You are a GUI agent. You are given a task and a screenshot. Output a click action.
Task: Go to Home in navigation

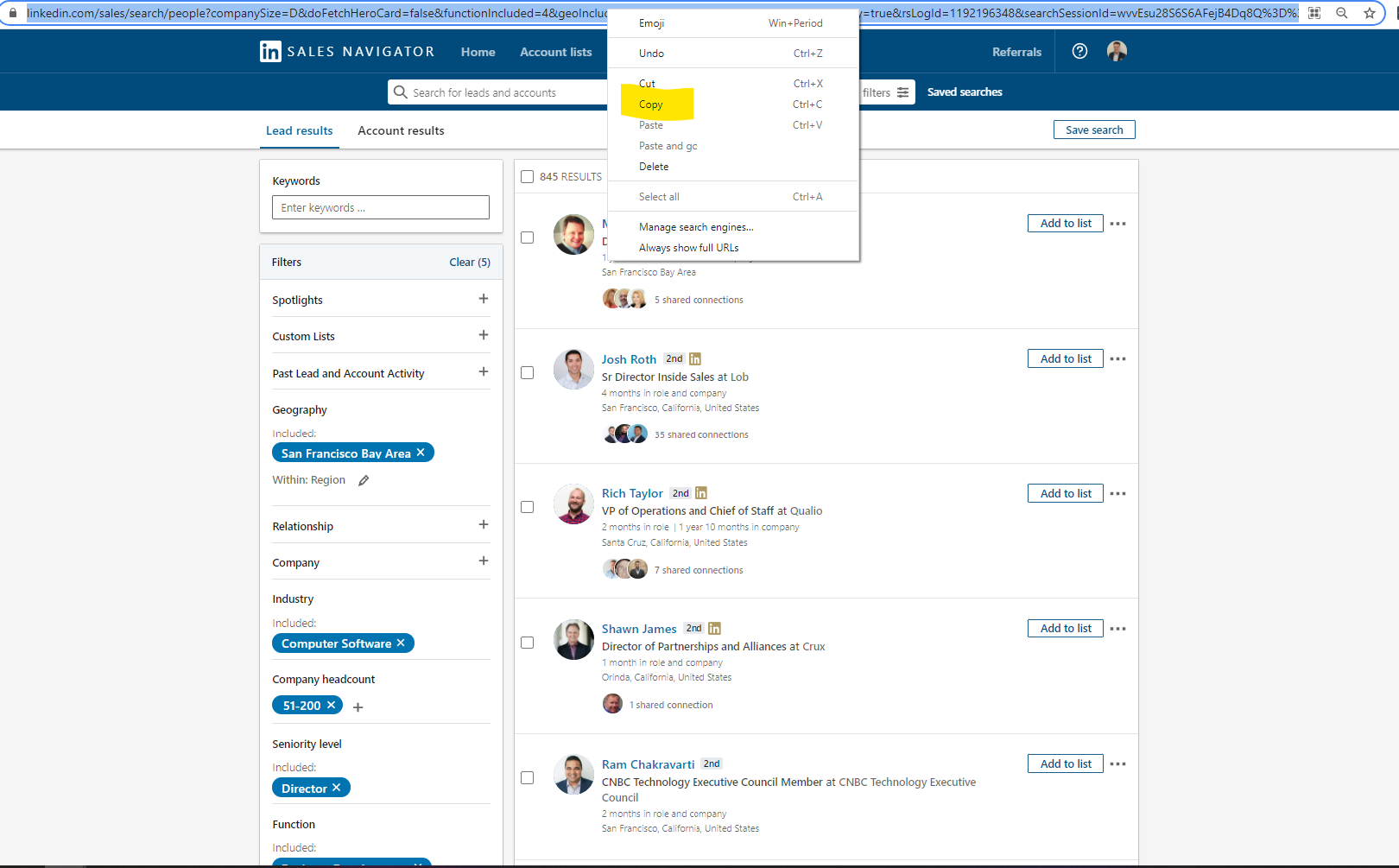pyautogui.click(x=478, y=52)
